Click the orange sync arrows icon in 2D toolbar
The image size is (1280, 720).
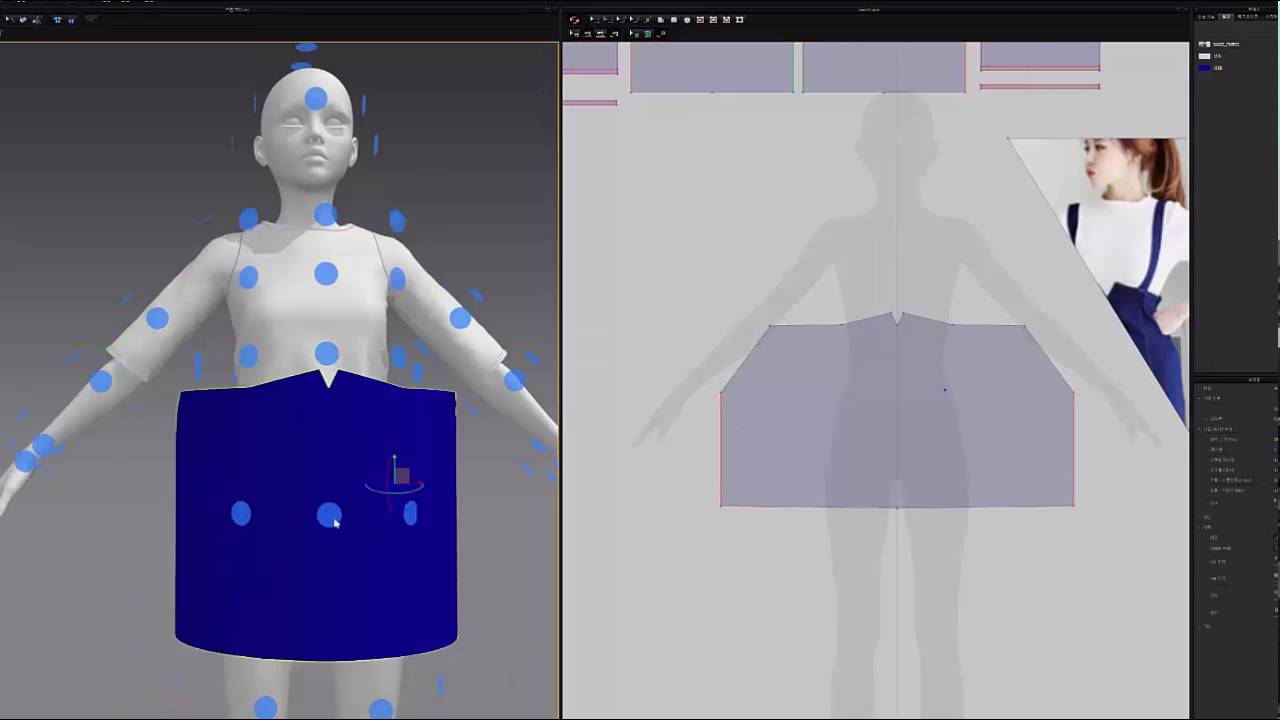[574, 20]
